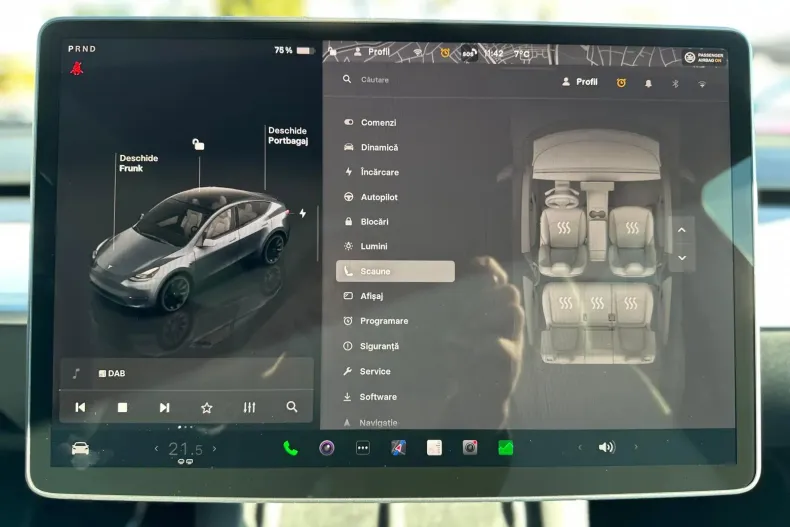The height and width of the screenshot is (527, 790).
Task: Toggle rear right seat heater
Action: pyautogui.click(x=630, y=303)
